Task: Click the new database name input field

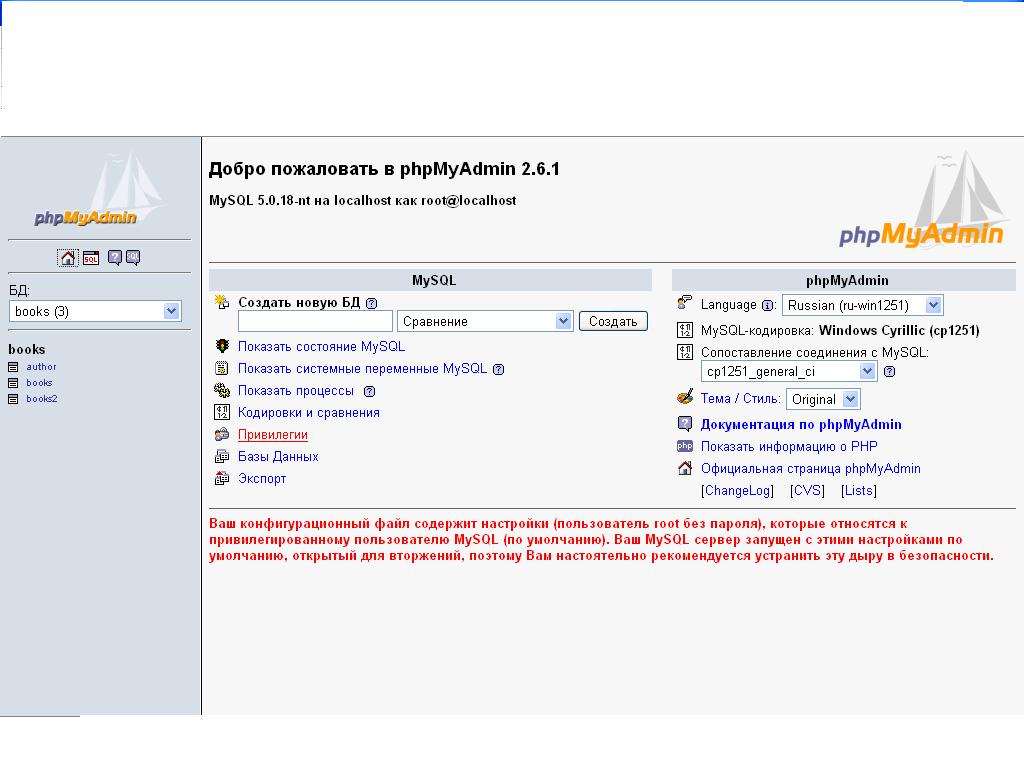Action: [x=315, y=321]
